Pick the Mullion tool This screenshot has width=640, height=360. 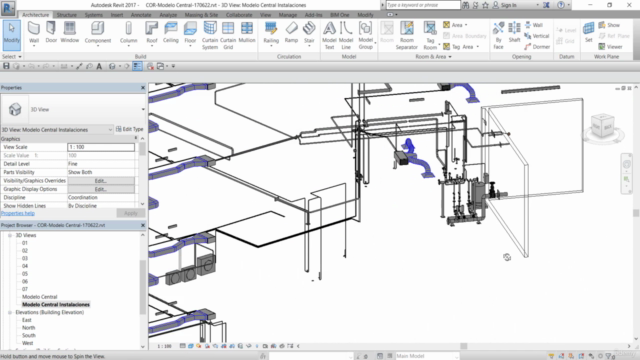(247, 33)
